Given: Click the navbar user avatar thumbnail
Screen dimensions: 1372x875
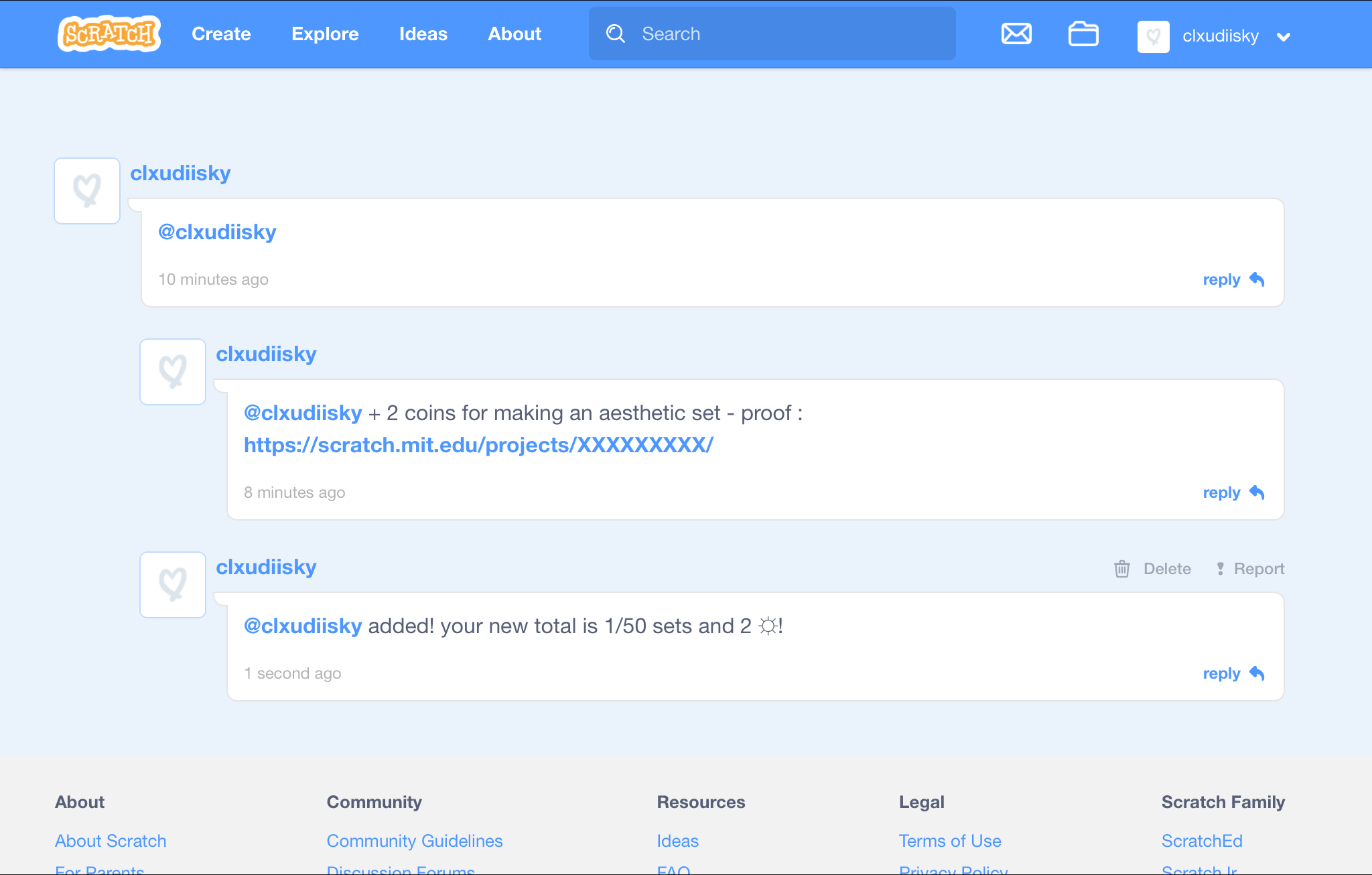Looking at the screenshot, I should 1153,36.
